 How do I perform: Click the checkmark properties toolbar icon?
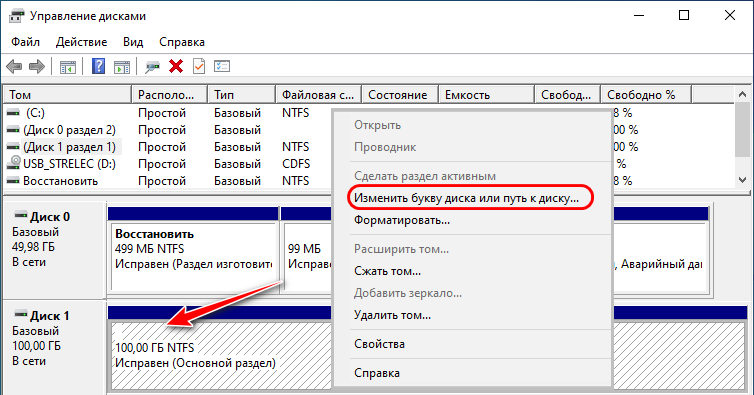pos(199,66)
